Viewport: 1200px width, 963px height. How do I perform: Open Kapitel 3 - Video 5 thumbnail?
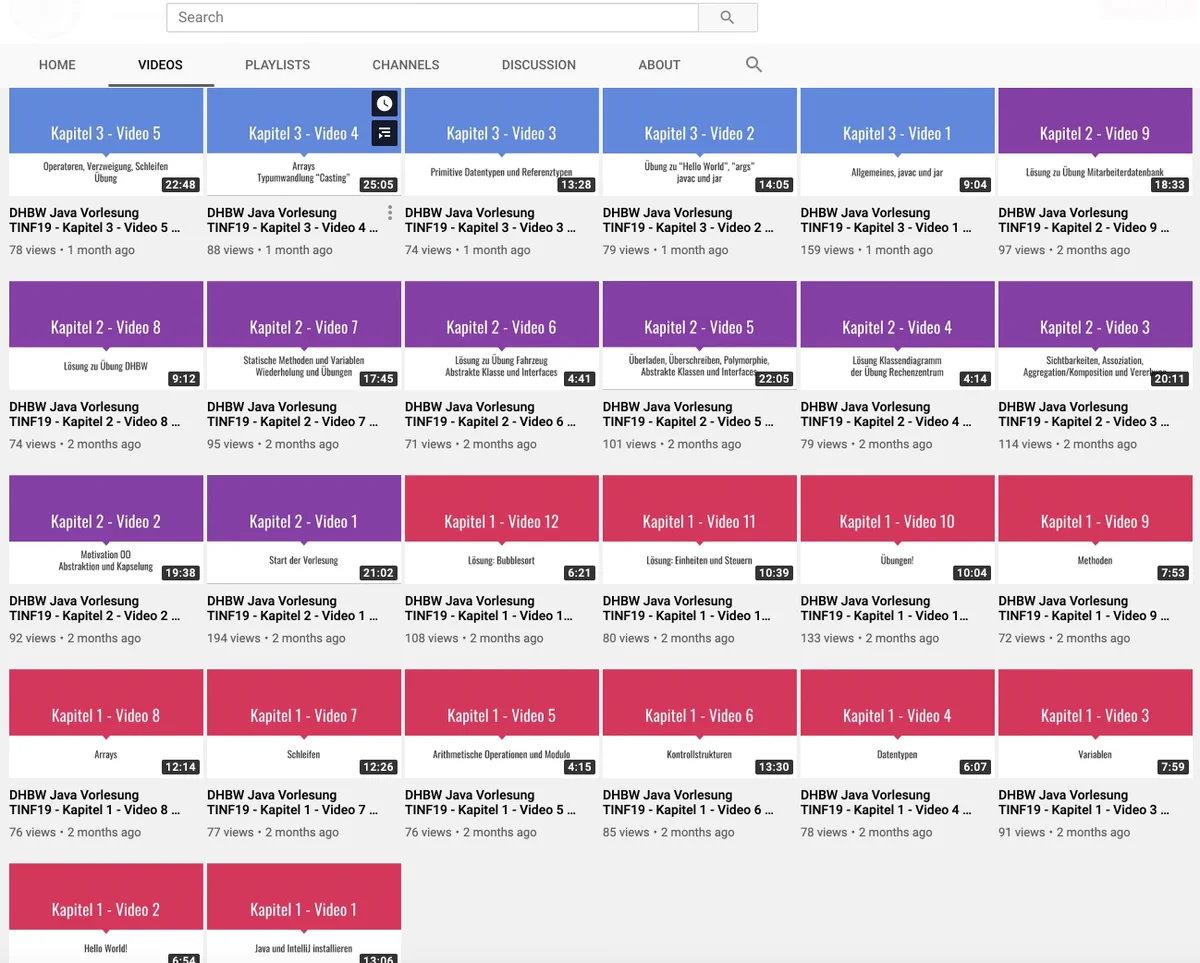click(106, 142)
